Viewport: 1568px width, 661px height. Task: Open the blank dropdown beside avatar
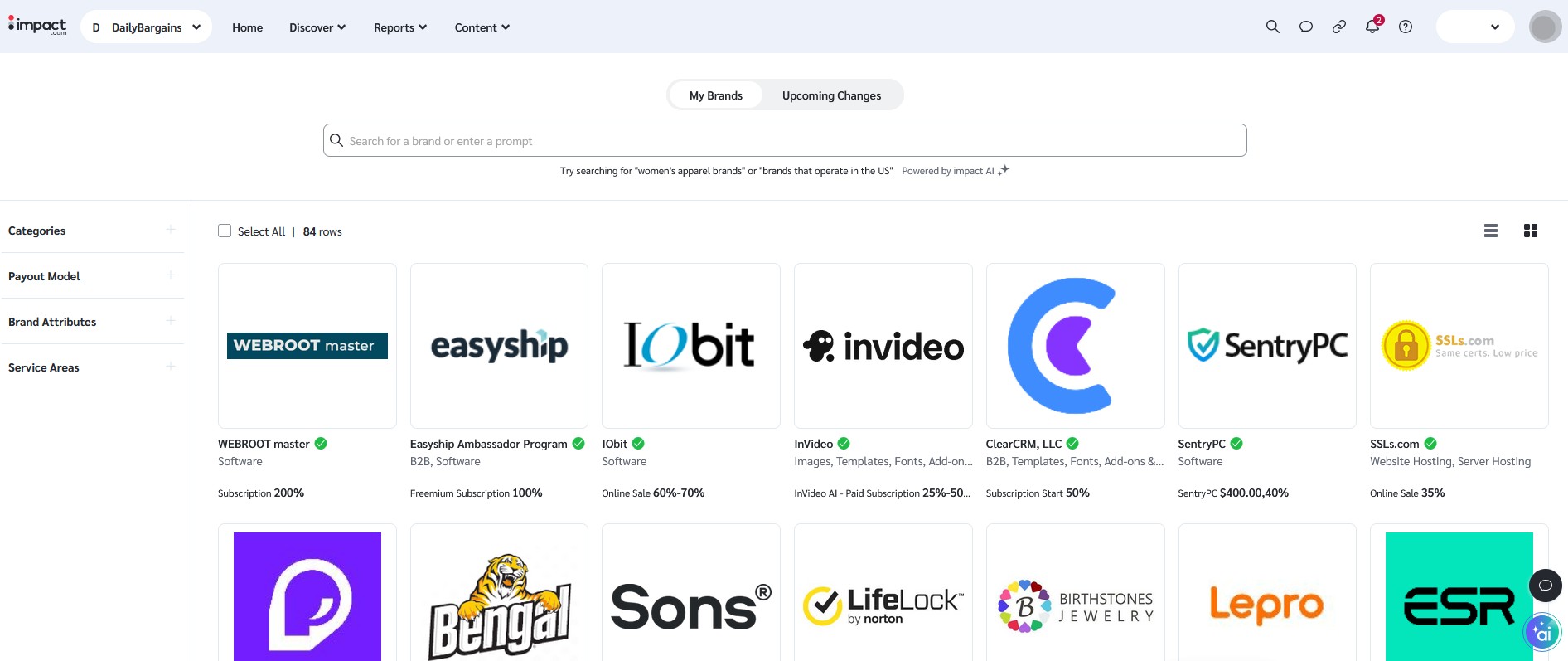[x=1475, y=27]
